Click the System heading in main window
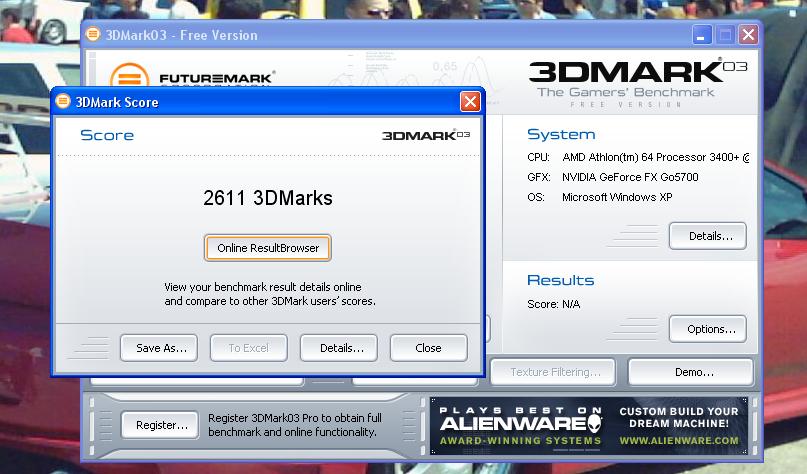Viewport: 807px width, 474px height. click(561, 134)
